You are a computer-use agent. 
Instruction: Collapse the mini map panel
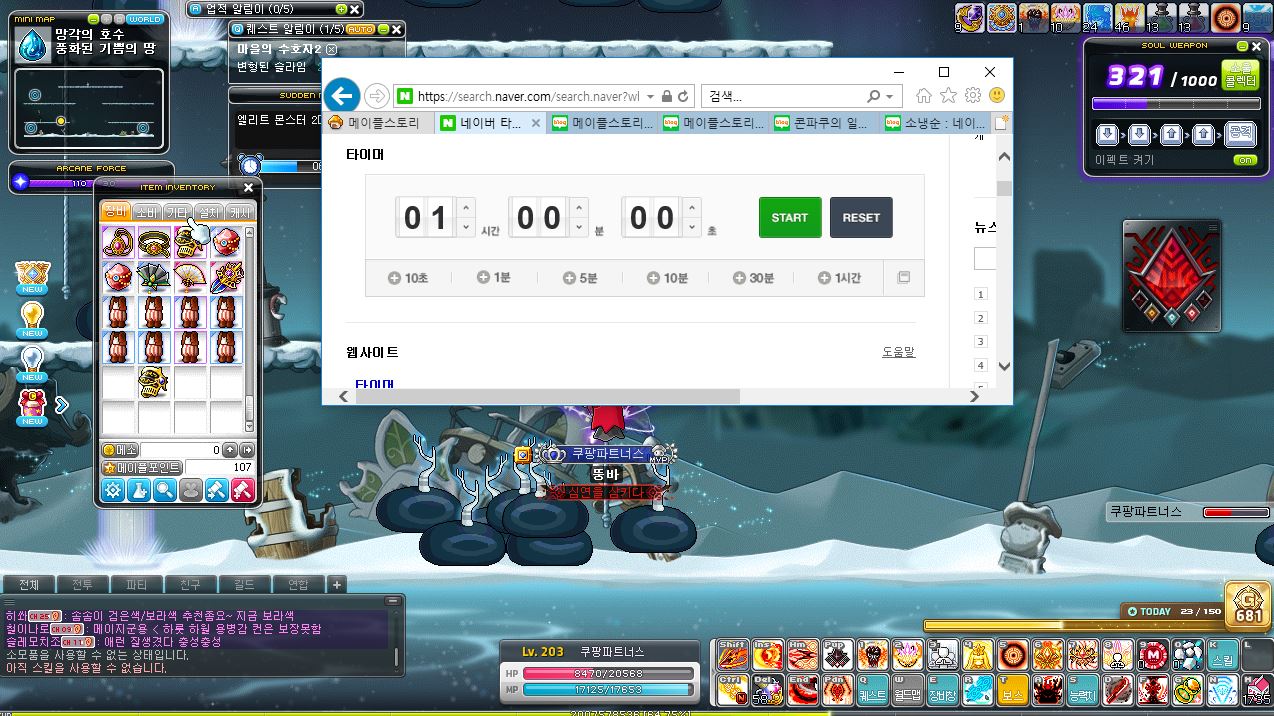pyautogui.click(x=93, y=19)
